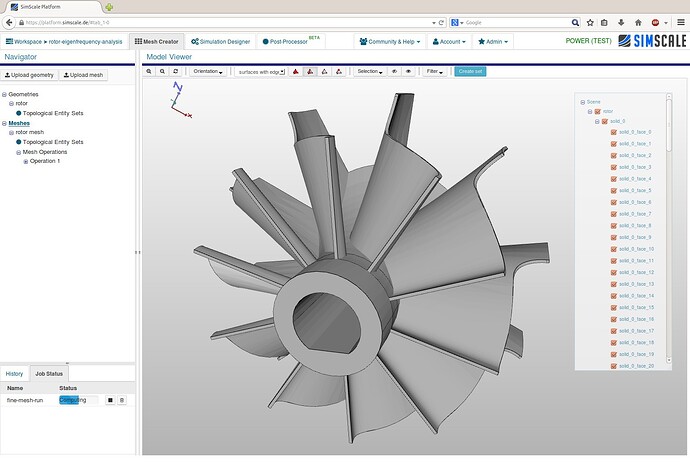This screenshot has width=690, height=462.
Task: Toggle the rotor checkbox in scene tree
Action: pyautogui.click(x=598, y=111)
